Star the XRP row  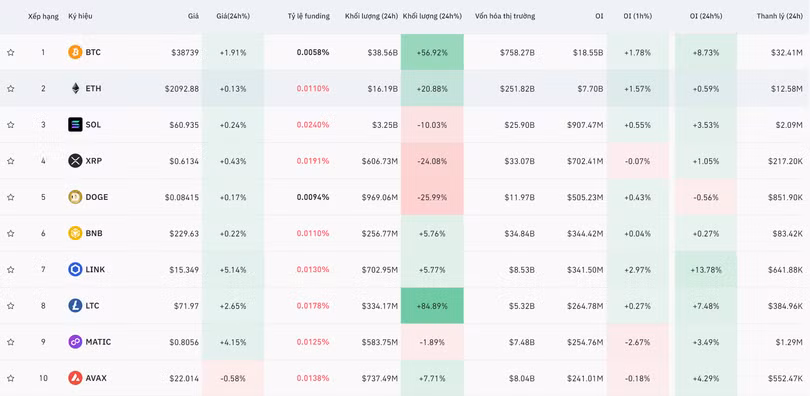tap(11, 161)
